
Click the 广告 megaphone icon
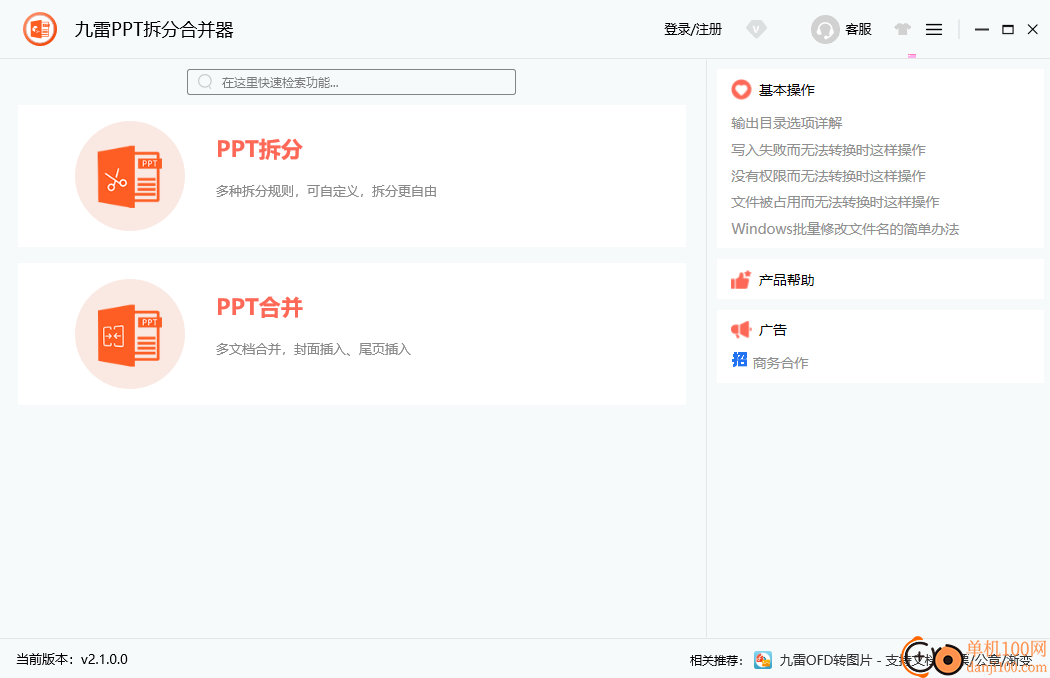[x=741, y=330]
